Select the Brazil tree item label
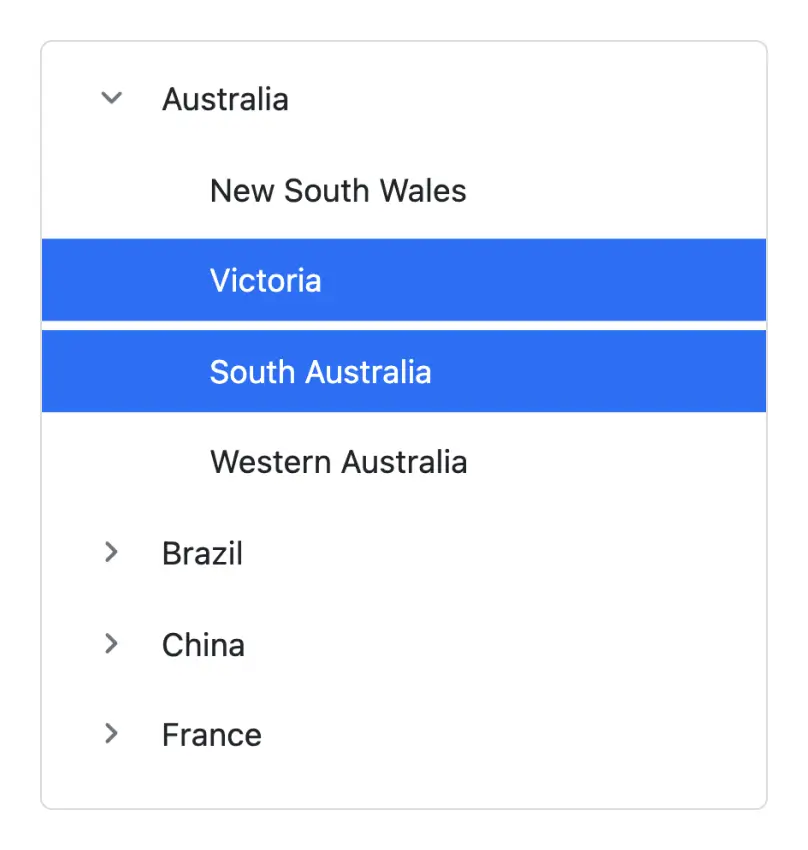Image resolution: width=808 pixels, height=850 pixels. pos(202,553)
